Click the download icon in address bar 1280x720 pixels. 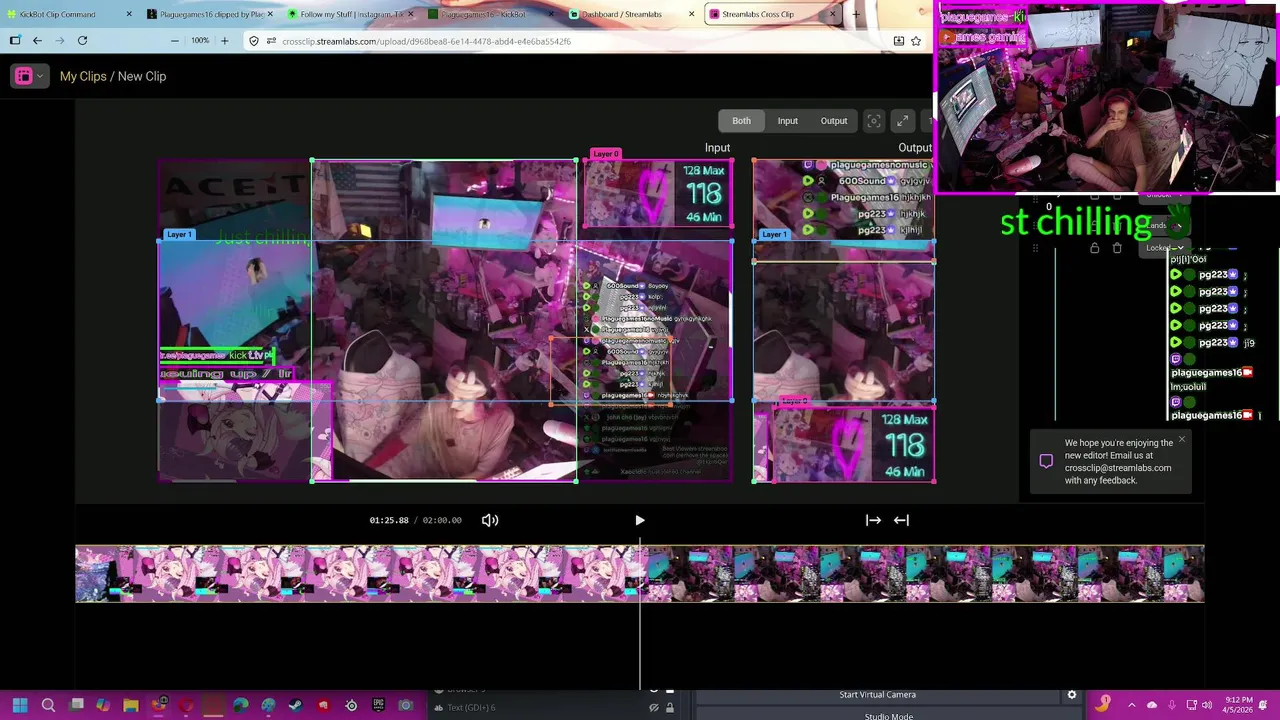tap(898, 41)
